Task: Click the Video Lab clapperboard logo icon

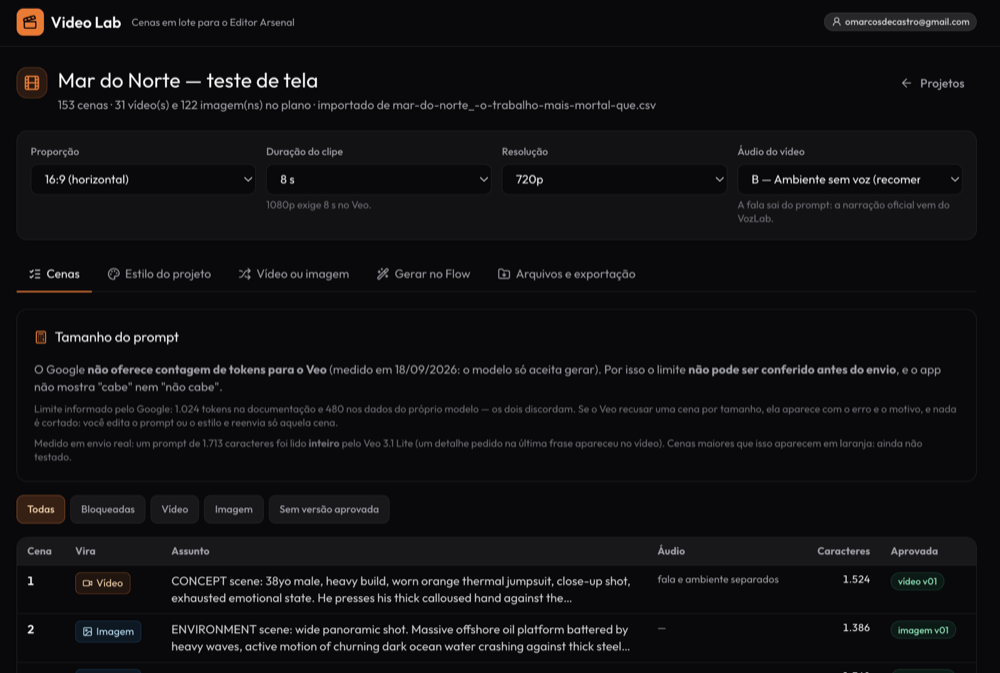Action: point(30,22)
